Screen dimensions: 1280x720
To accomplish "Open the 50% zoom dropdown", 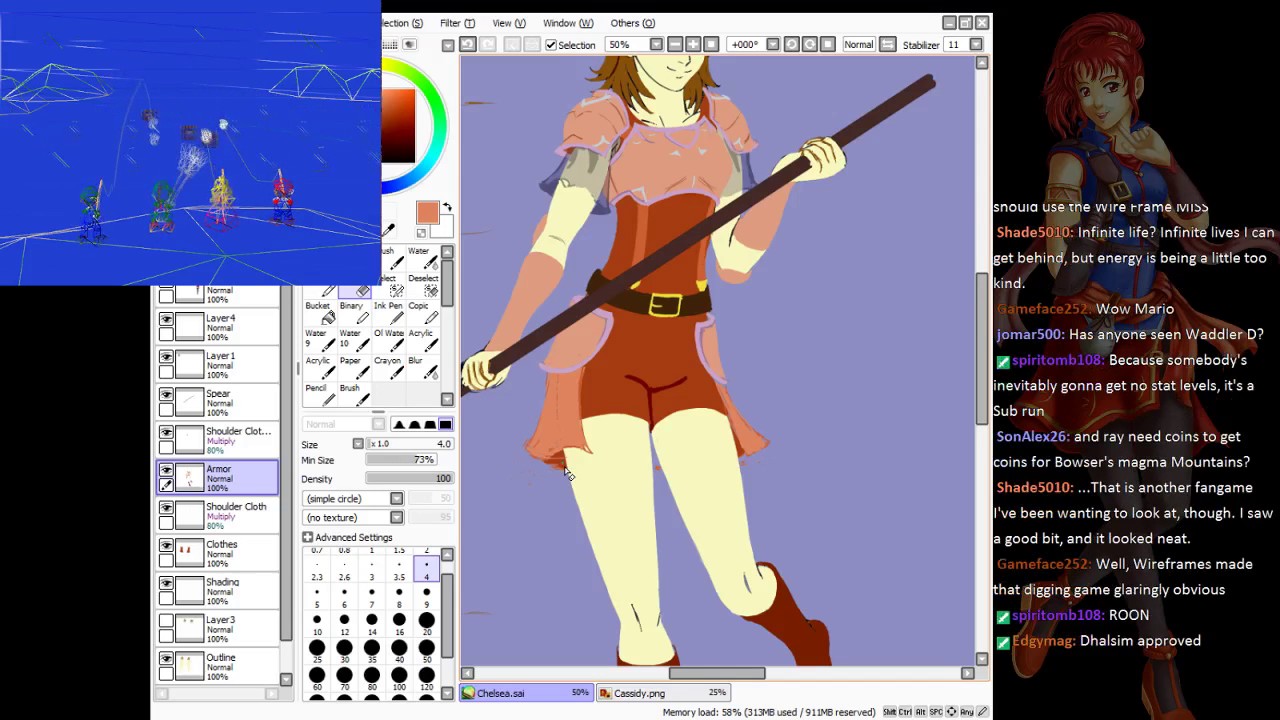I will tap(656, 45).
